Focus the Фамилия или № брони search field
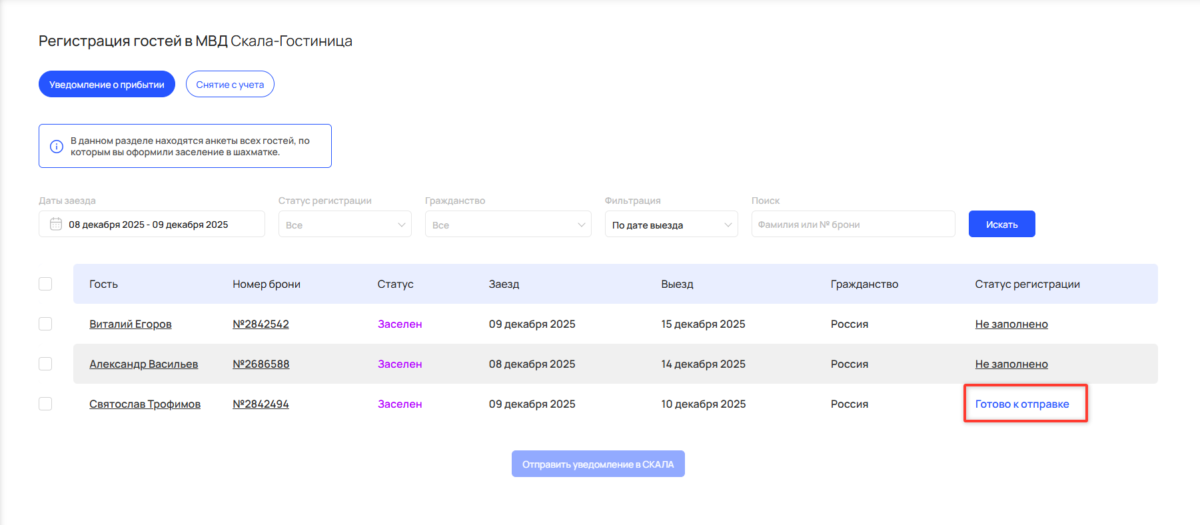 tap(853, 225)
